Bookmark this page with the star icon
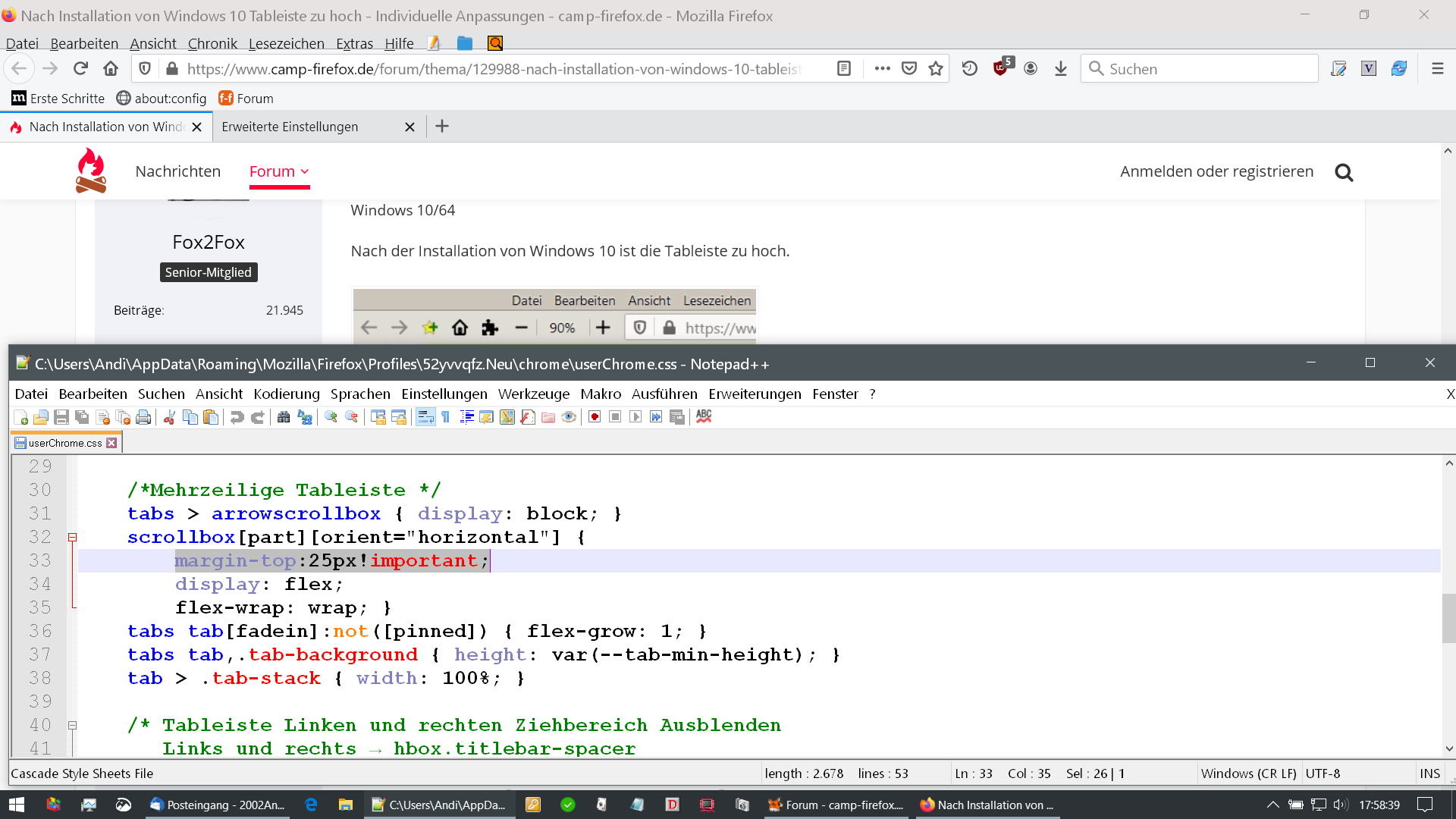Screen dimensions: 1456x819 point(936,69)
